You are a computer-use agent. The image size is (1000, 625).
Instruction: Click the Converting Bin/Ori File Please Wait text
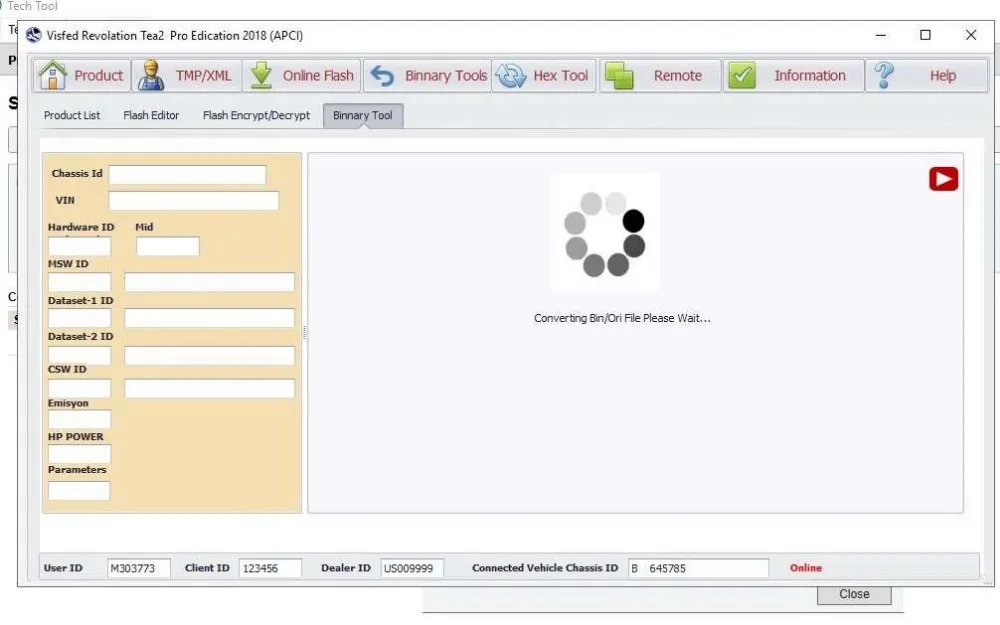[x=622, y=318]
